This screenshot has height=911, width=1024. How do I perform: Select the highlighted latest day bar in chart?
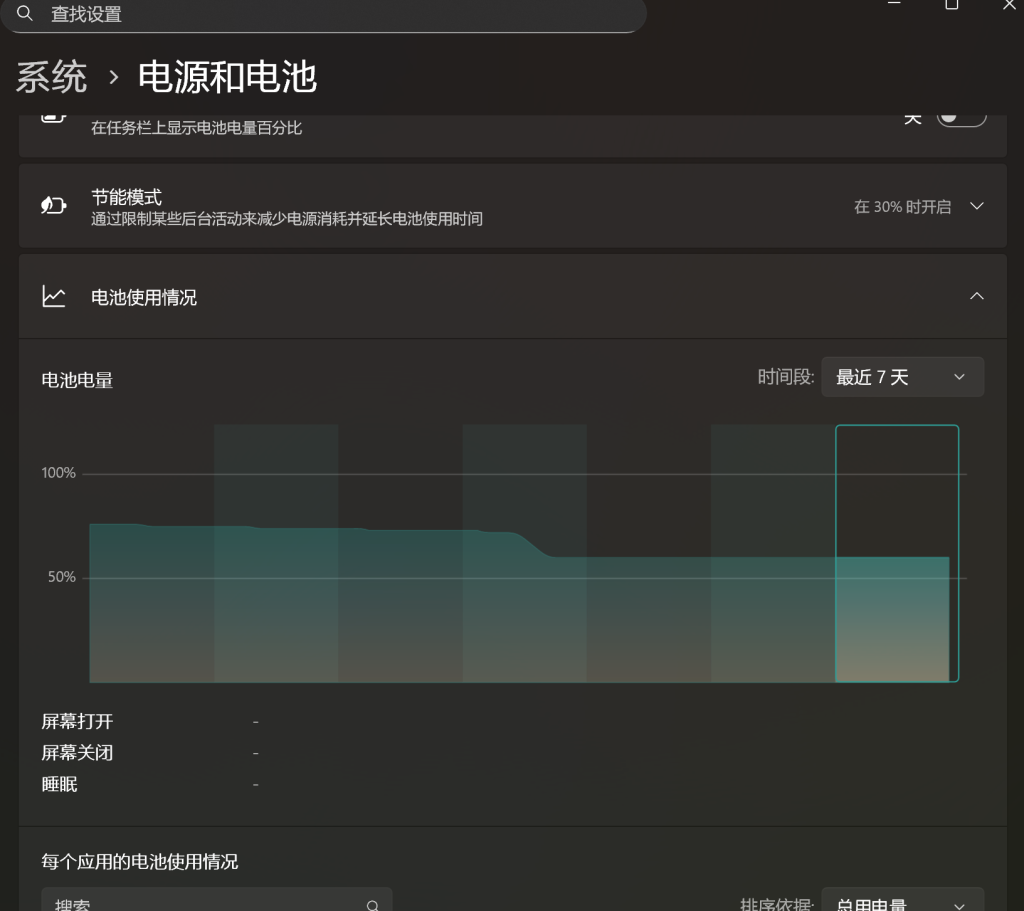897,553
